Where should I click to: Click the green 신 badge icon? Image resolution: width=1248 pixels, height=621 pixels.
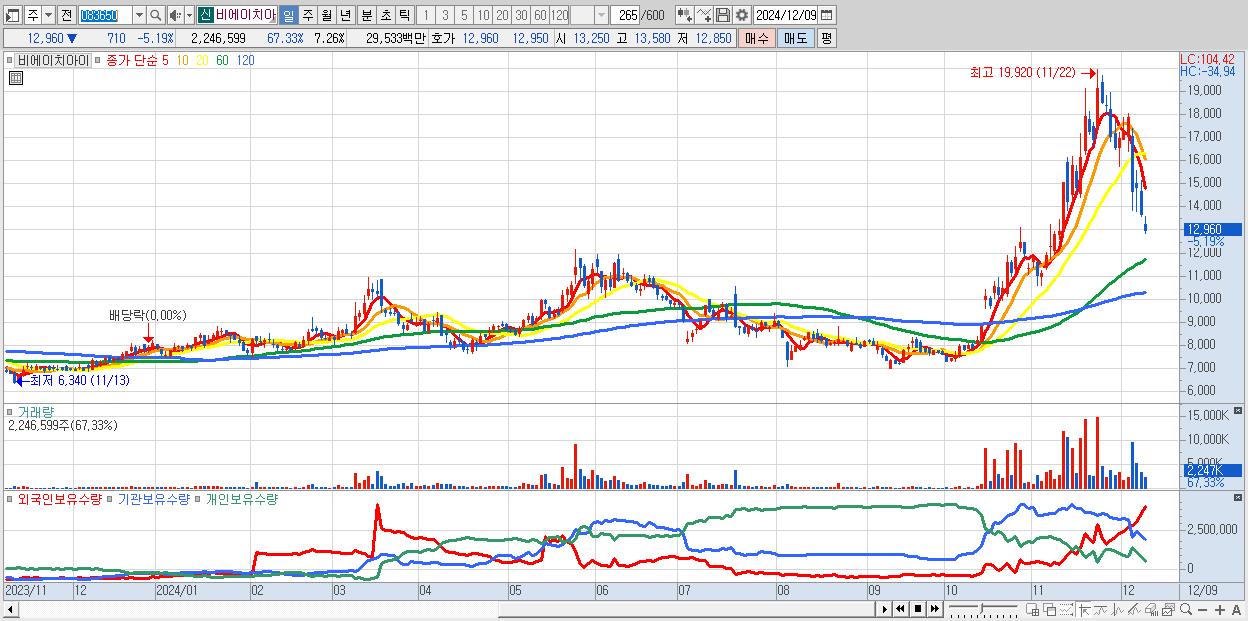204,15
